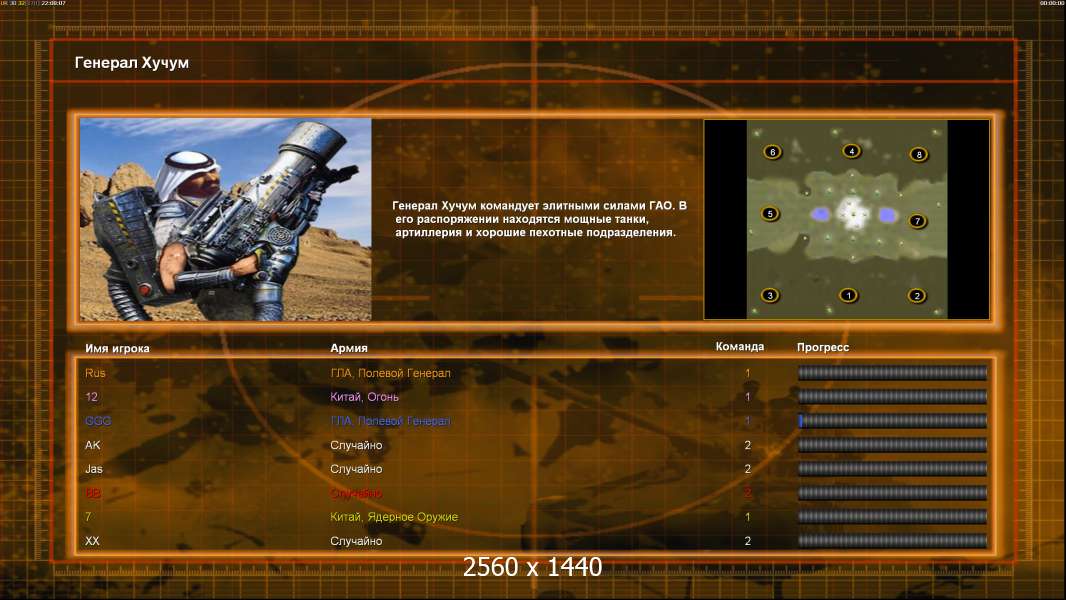This screenshot has width=1066, height=600.
Task: Click team number 2 in the BB row
Action: (747, 493)
